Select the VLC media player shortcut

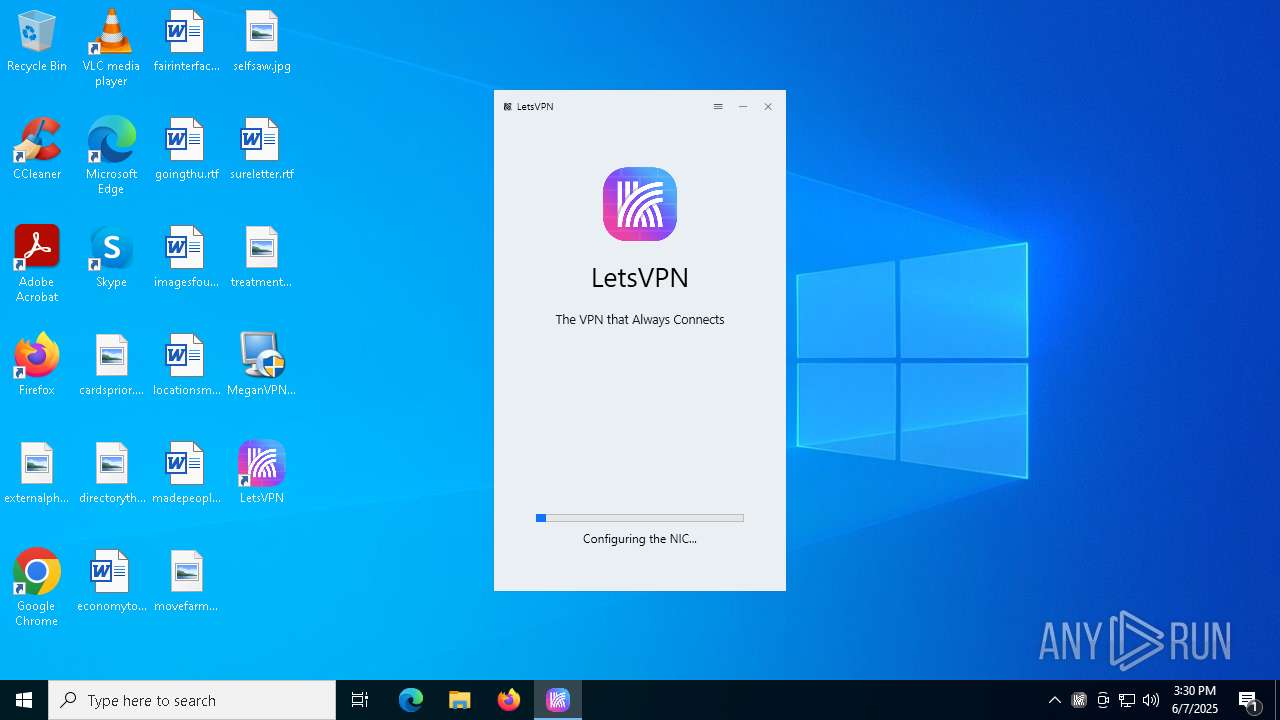[x=111, y=47]
